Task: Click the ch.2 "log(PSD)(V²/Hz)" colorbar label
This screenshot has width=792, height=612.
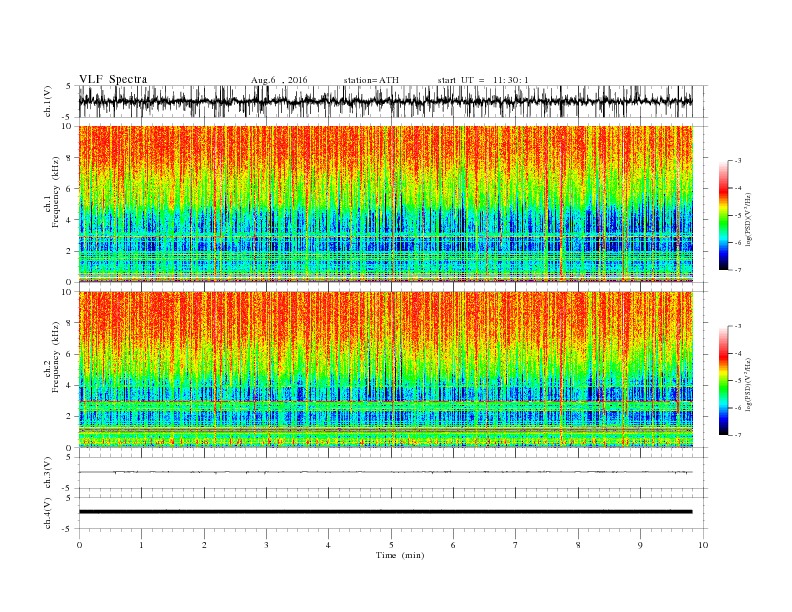Action: (748, 384)
